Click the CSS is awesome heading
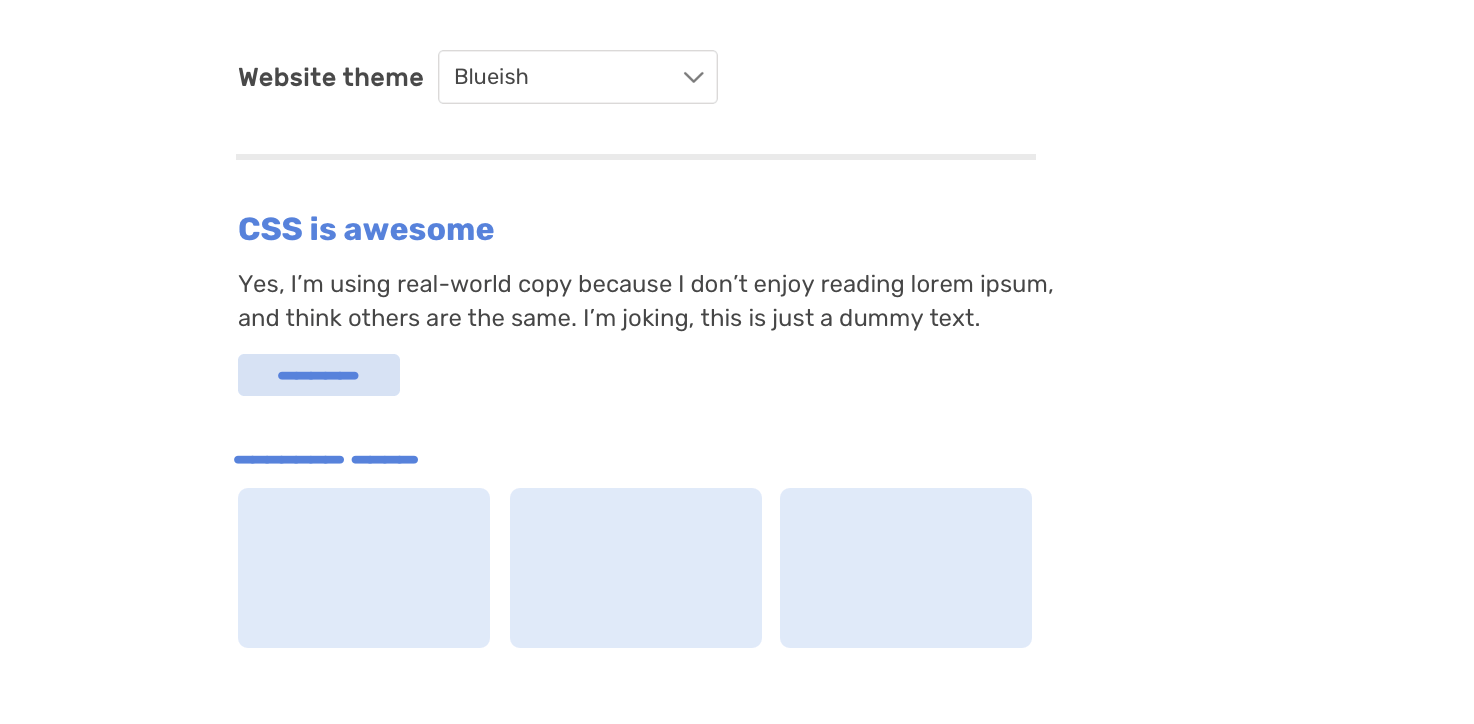This screenshot has height=724, width=1474. click(x=366, y=229)
